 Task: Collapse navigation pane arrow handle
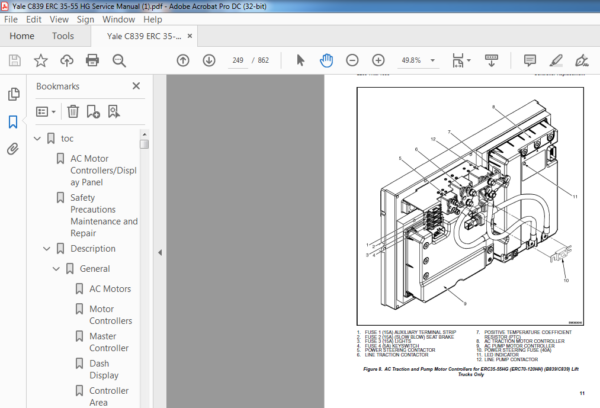tap(160, 253)
